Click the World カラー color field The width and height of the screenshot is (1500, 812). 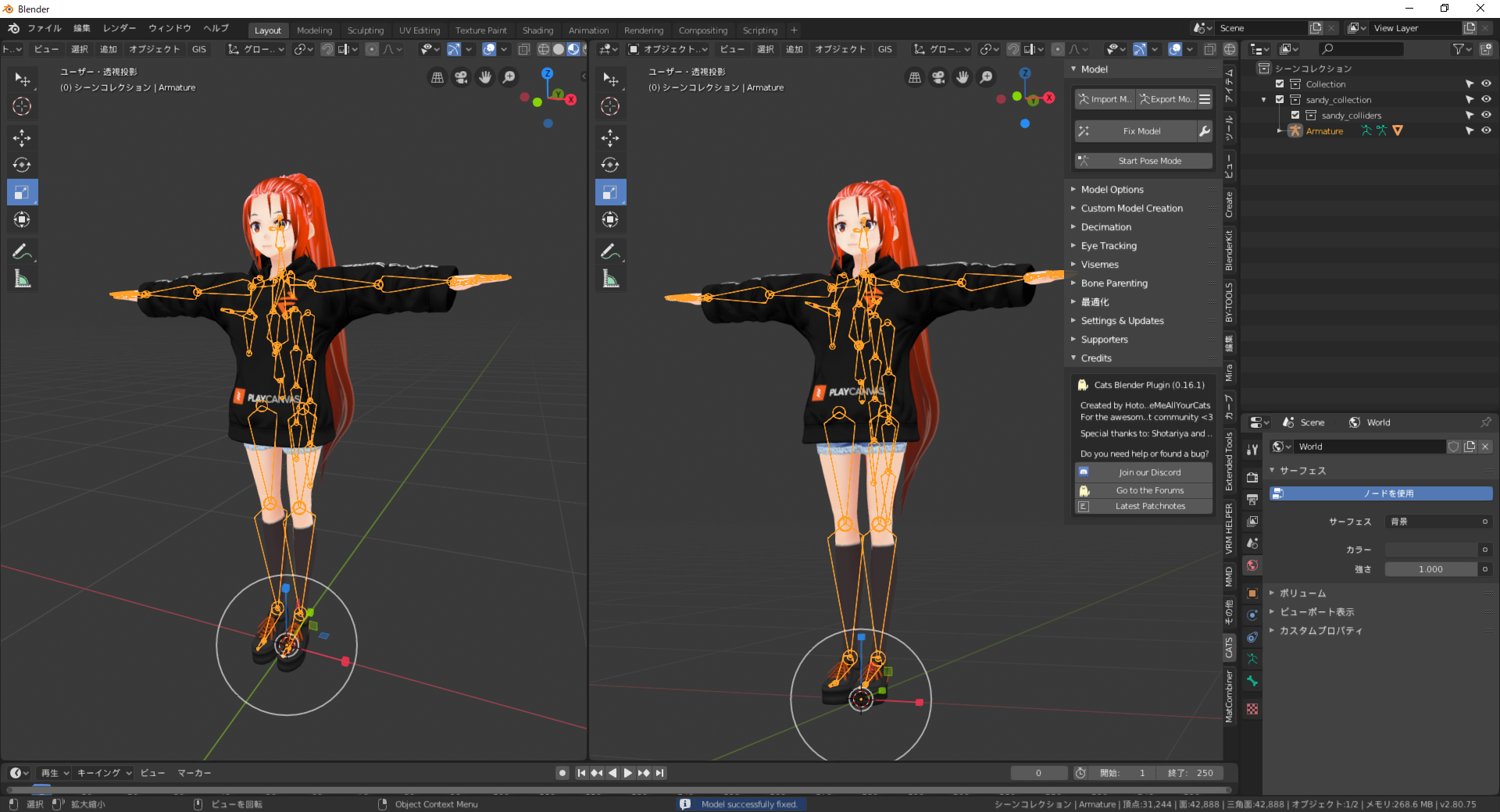point(1431,550)
